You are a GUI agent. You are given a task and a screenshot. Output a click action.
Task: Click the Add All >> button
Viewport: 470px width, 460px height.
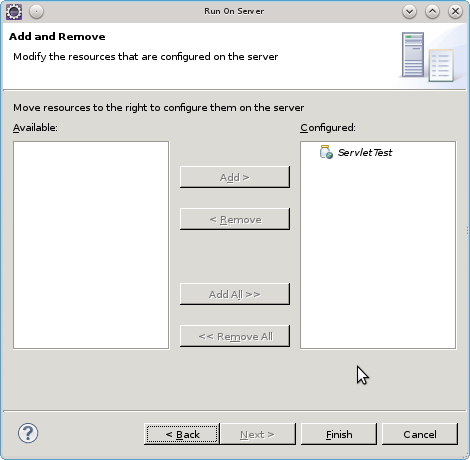coord(235,294)
